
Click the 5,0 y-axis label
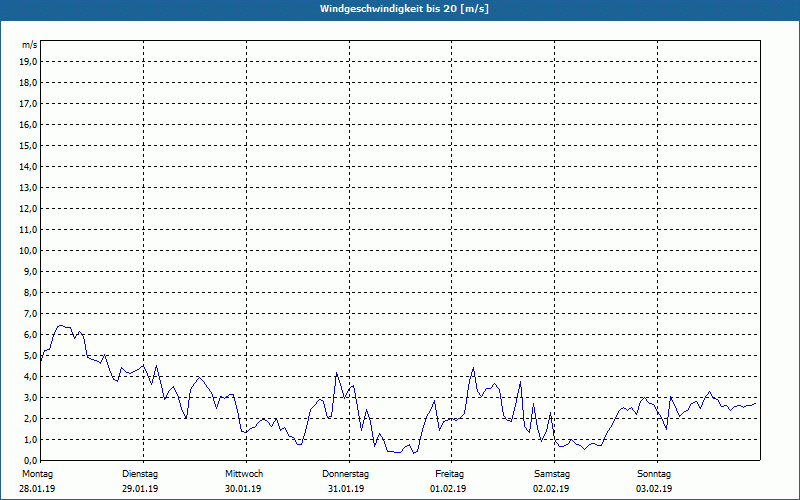30,356
